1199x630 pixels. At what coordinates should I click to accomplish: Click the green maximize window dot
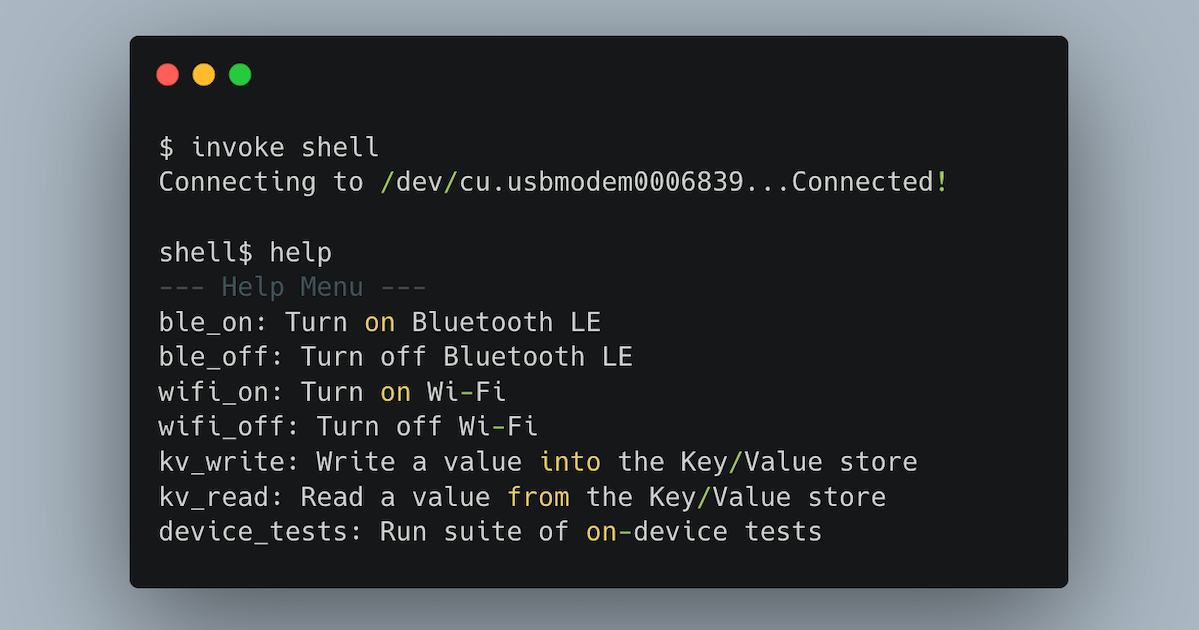click(x=240, y=75)
